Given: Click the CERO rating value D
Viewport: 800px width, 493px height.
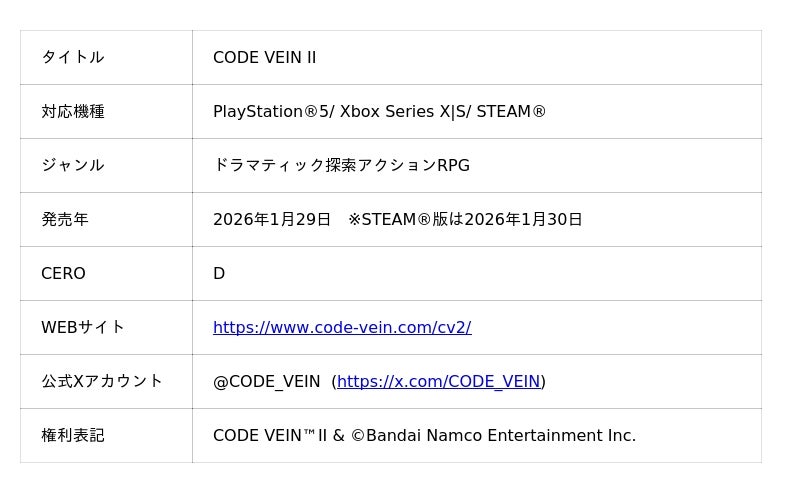Looking at the screenshot, I should 219,274.
